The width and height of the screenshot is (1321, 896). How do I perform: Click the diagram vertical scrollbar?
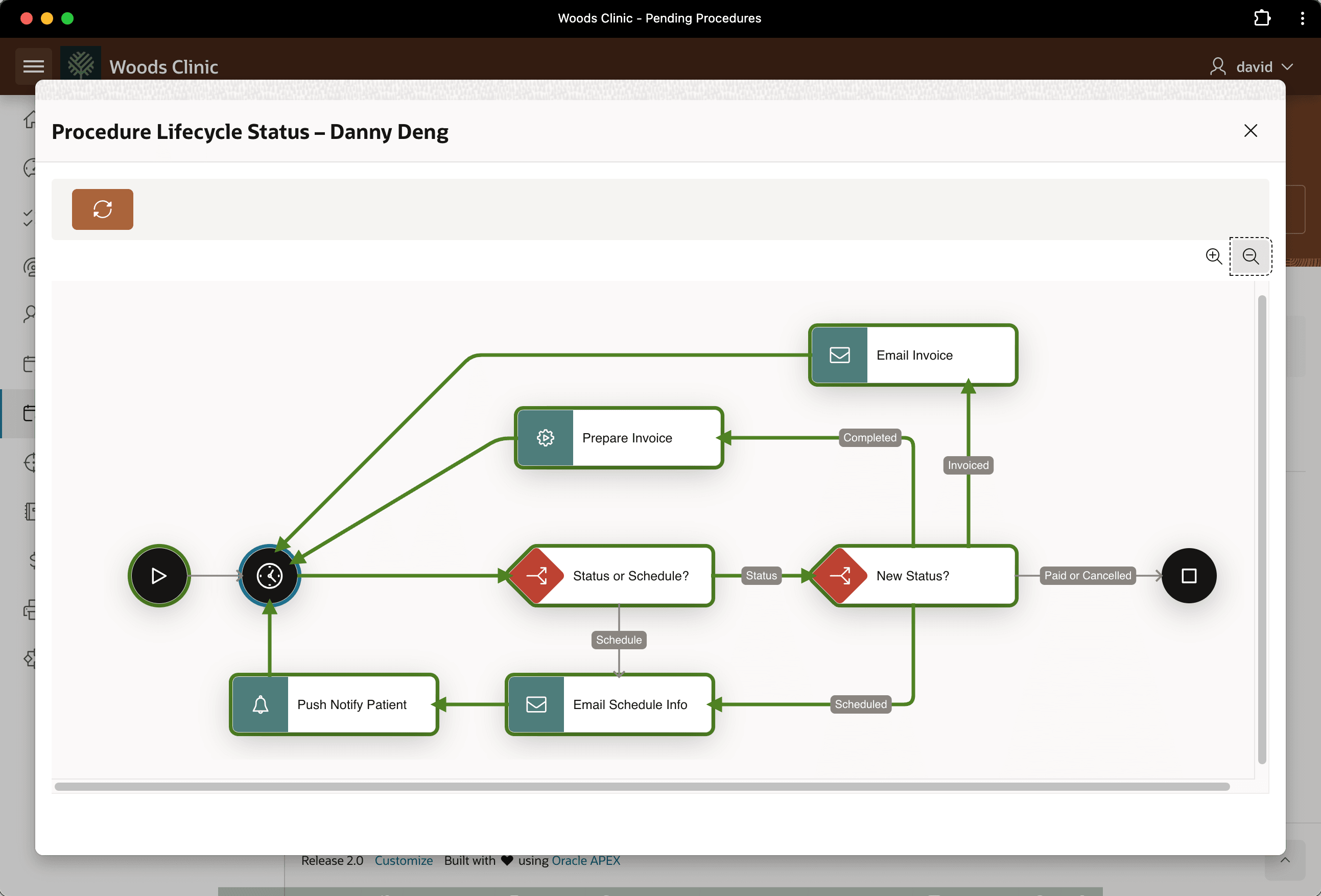(1262, 530)
